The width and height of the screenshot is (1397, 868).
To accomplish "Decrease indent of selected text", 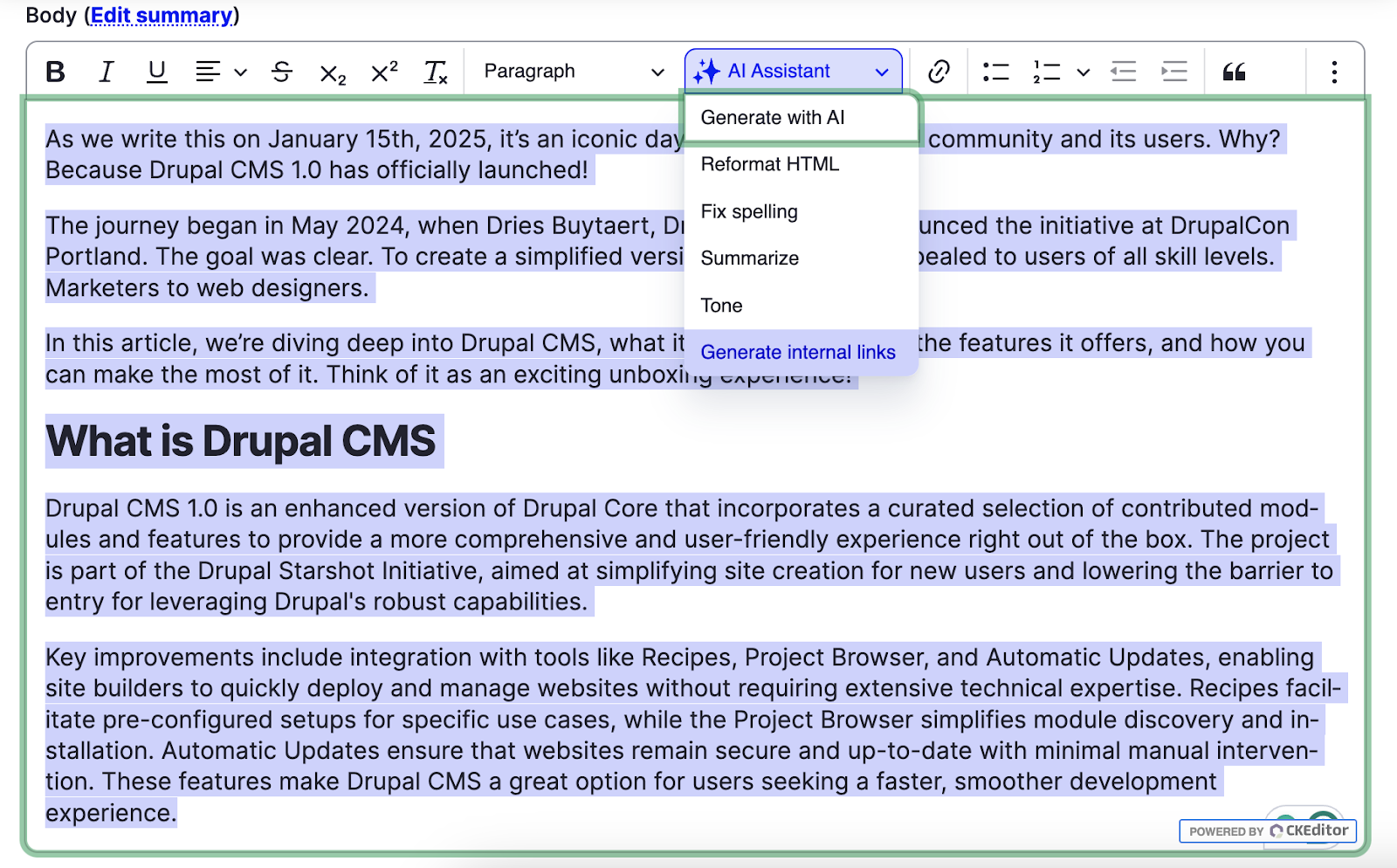I will 1123,72.
